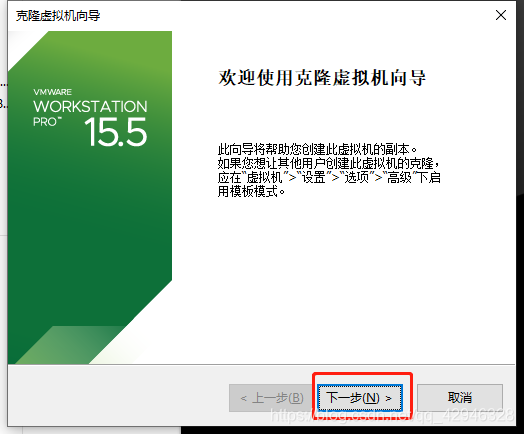The image size is (524, 434).
Task: Click the VMware Workstation Pro 15.5 logo
Action: click(90, 117)
